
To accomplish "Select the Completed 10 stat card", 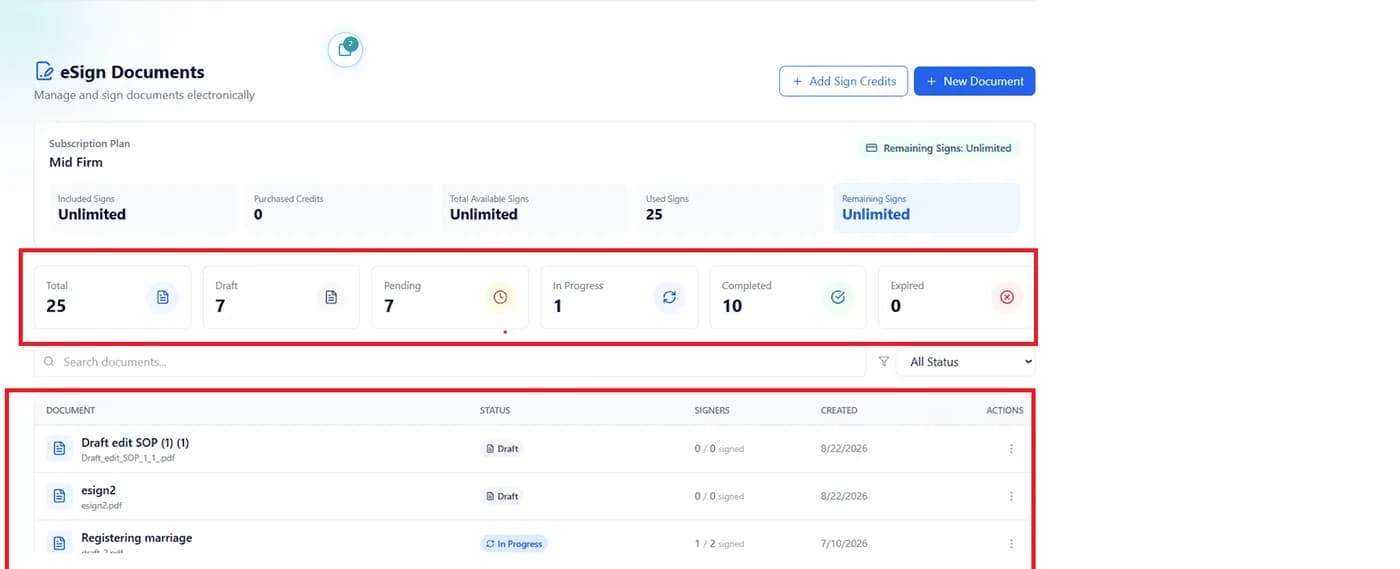I will tap(788, 297).
